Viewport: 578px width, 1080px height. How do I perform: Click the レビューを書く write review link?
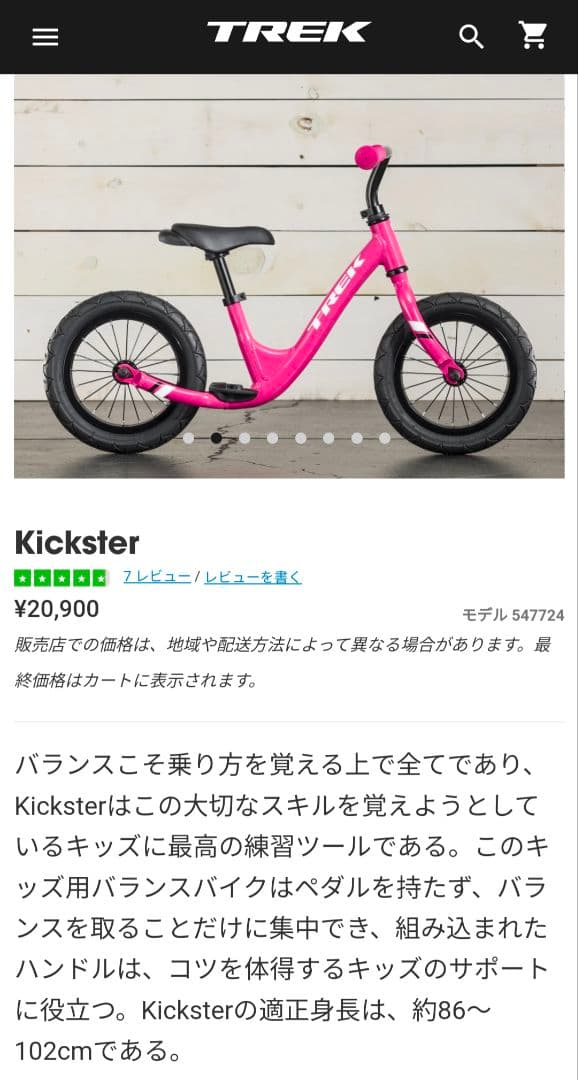coord(253,577)
